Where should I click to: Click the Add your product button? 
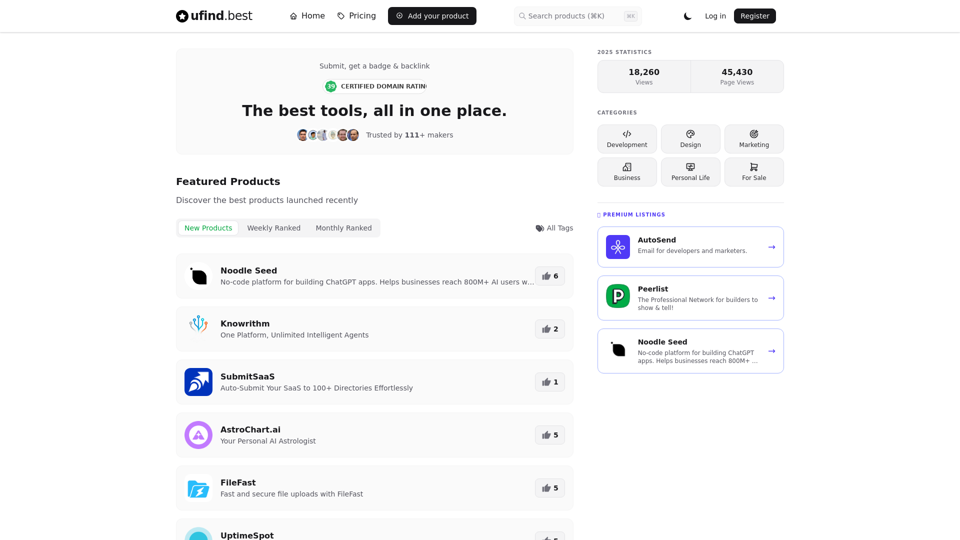coord(432,16)
